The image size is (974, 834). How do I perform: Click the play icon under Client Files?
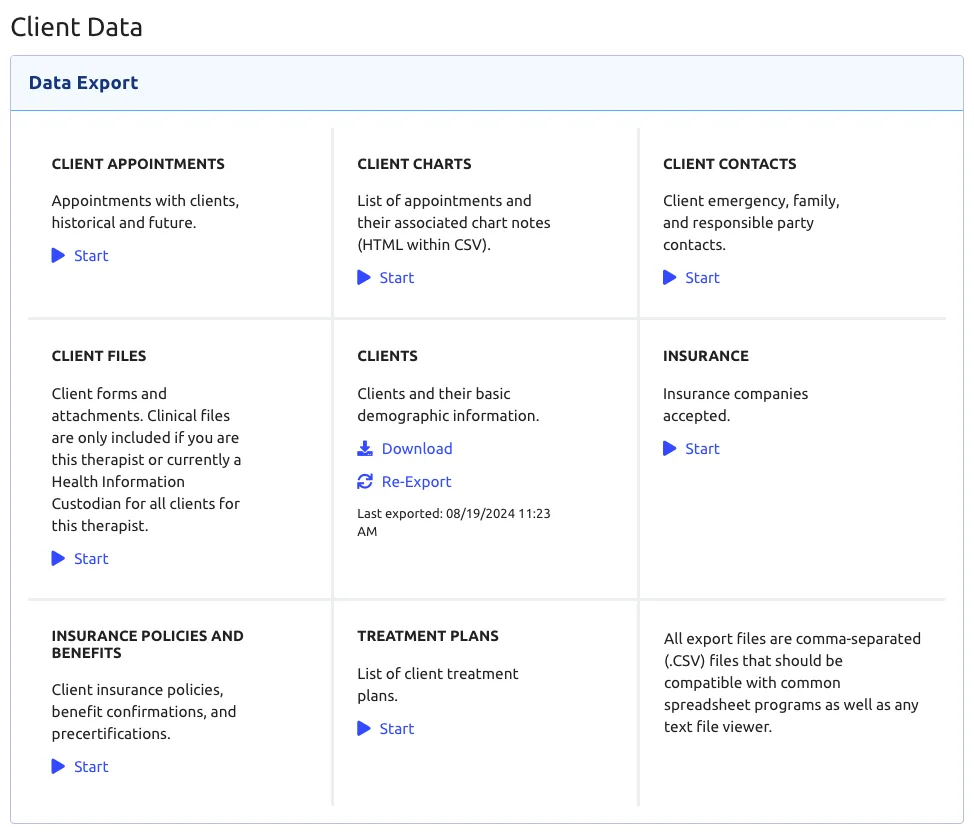pos(58,559)
